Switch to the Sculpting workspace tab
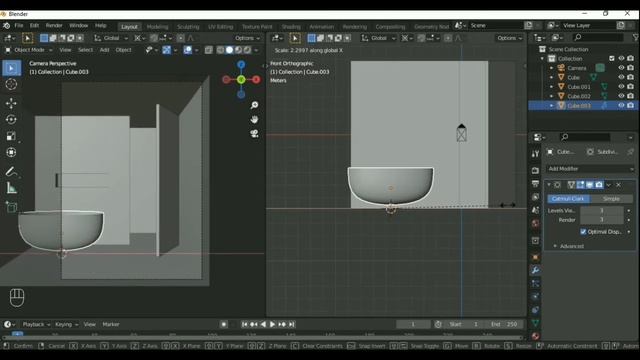 [188, 27]
